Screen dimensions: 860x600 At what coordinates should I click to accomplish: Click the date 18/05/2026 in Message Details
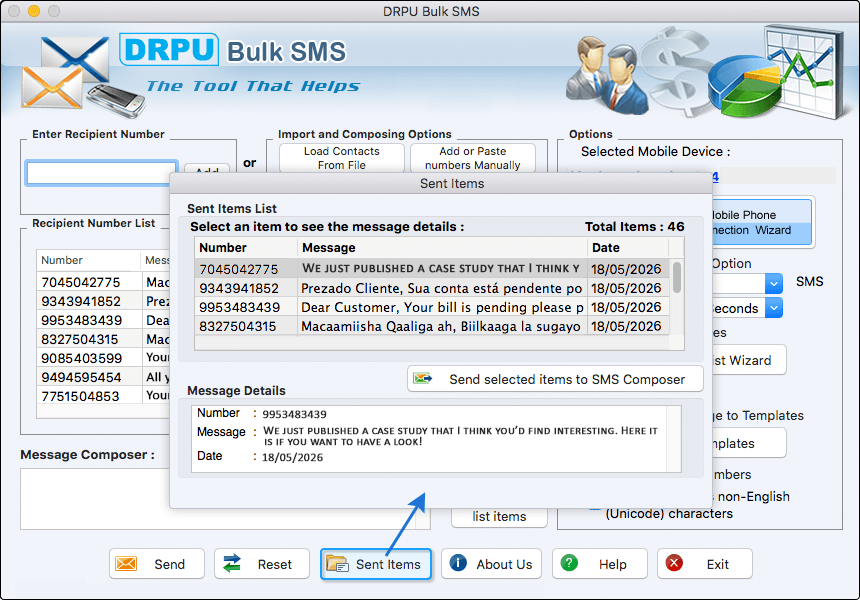pos(292,457)
